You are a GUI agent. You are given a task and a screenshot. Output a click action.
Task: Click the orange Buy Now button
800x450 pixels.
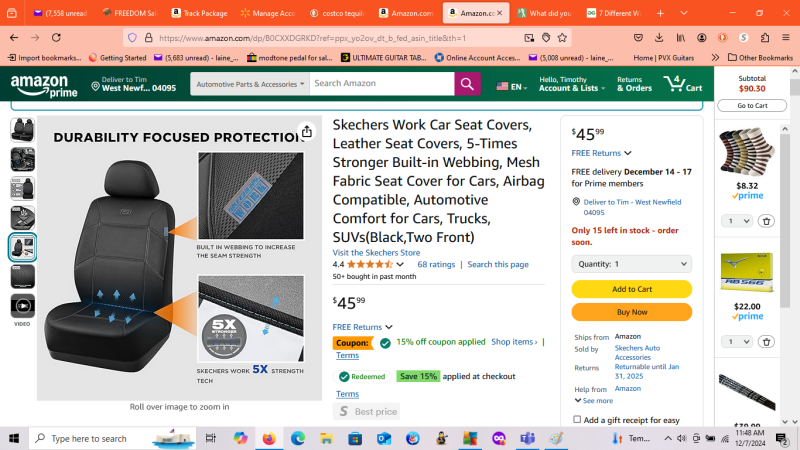coord(631,312)
